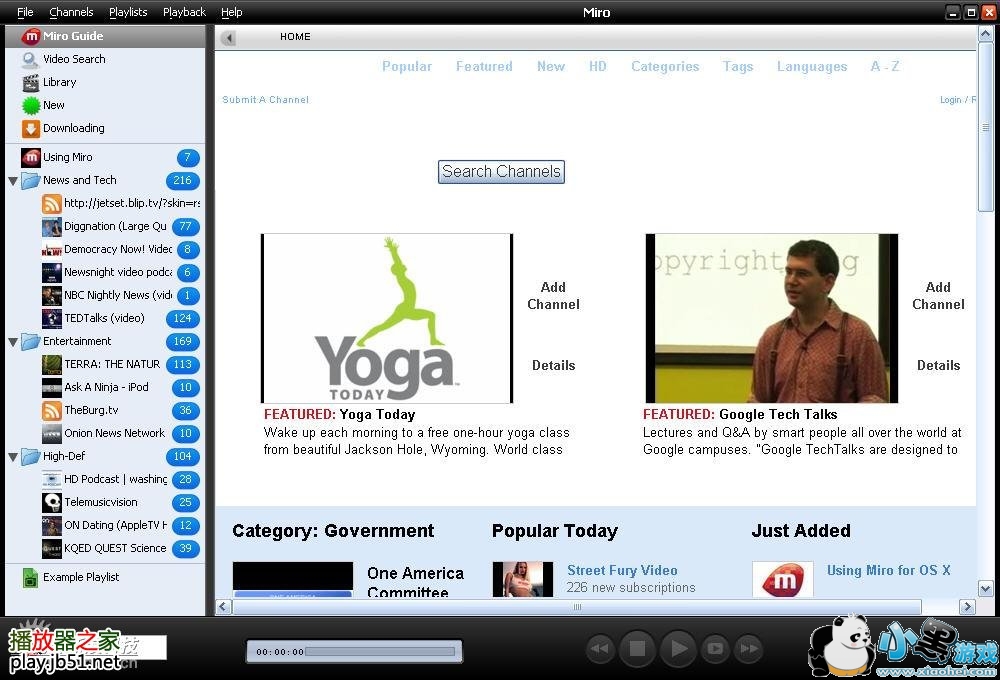The width and height of the screenshot is (1000, 680).
Task: Open the Channels menu
Action: pyautogui.click(x=71, y=12)
